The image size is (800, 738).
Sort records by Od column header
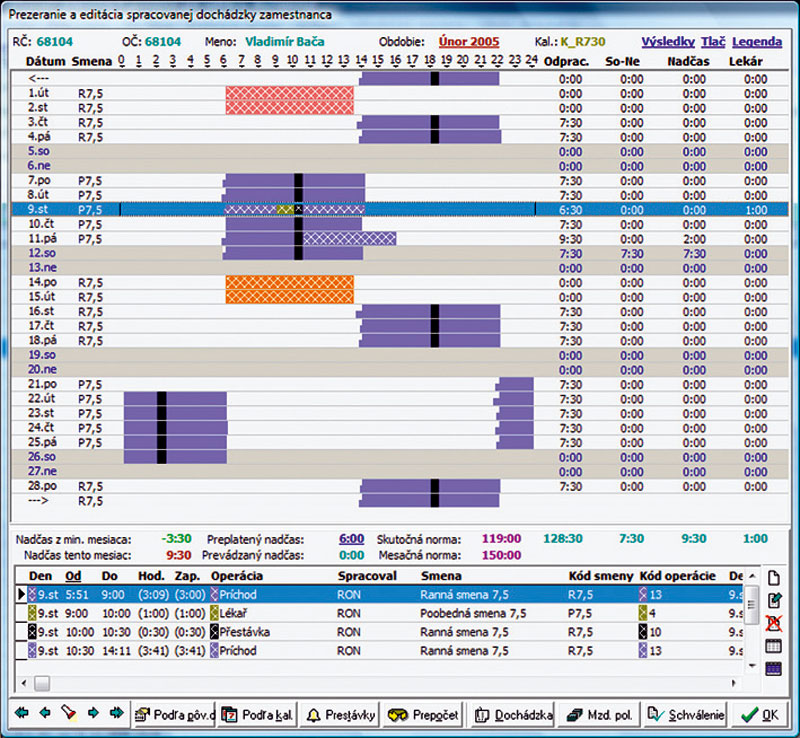point(73,576)
